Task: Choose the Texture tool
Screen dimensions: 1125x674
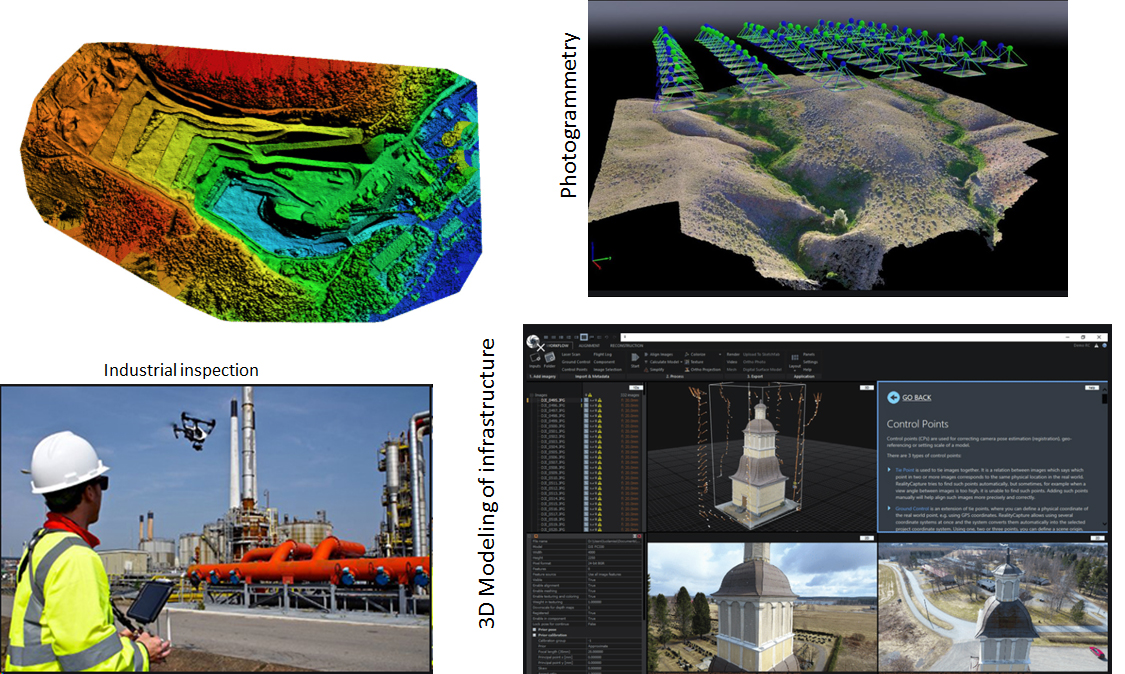Action: pos(697,361)
